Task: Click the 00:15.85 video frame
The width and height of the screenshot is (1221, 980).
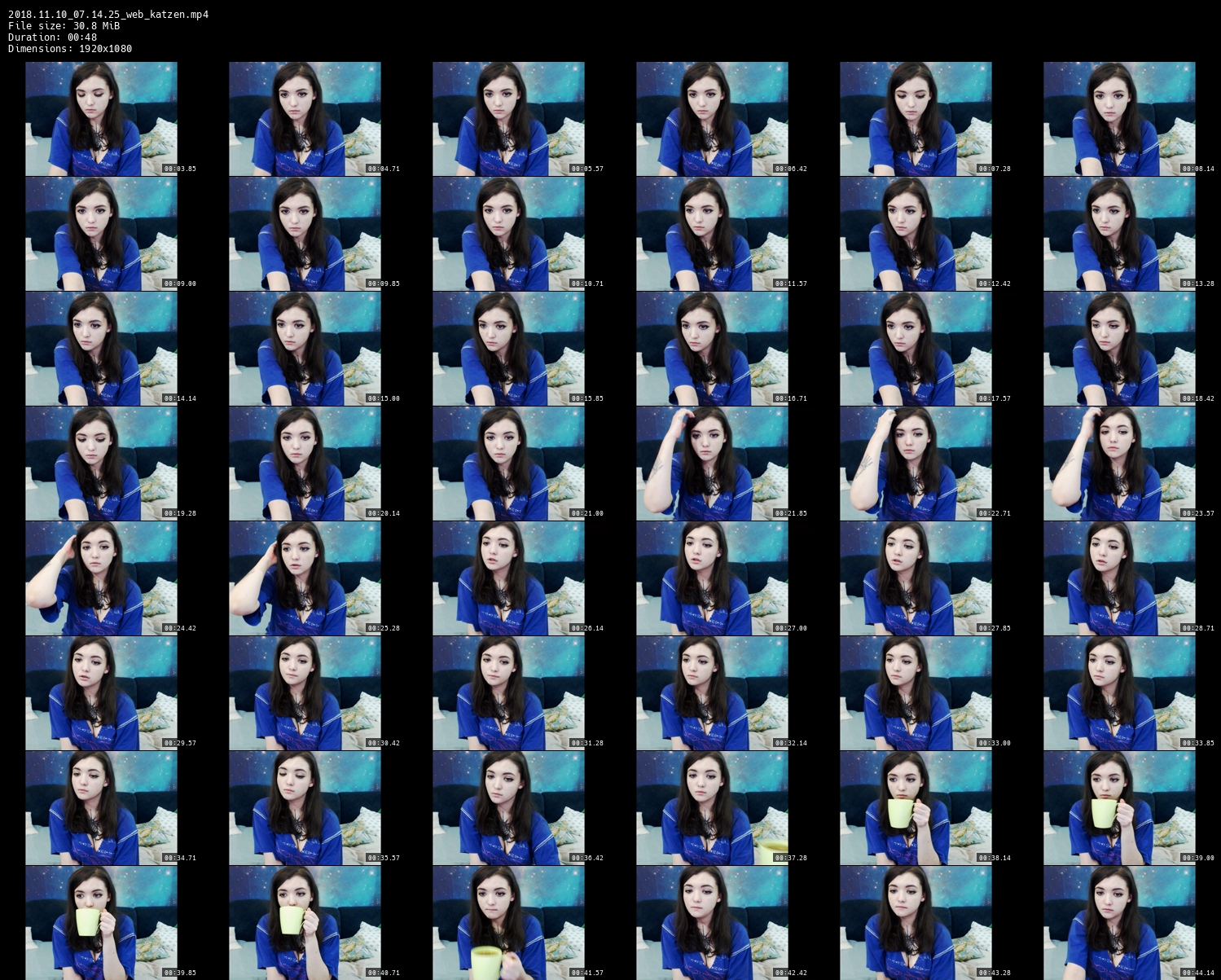Action: [508, 349]
